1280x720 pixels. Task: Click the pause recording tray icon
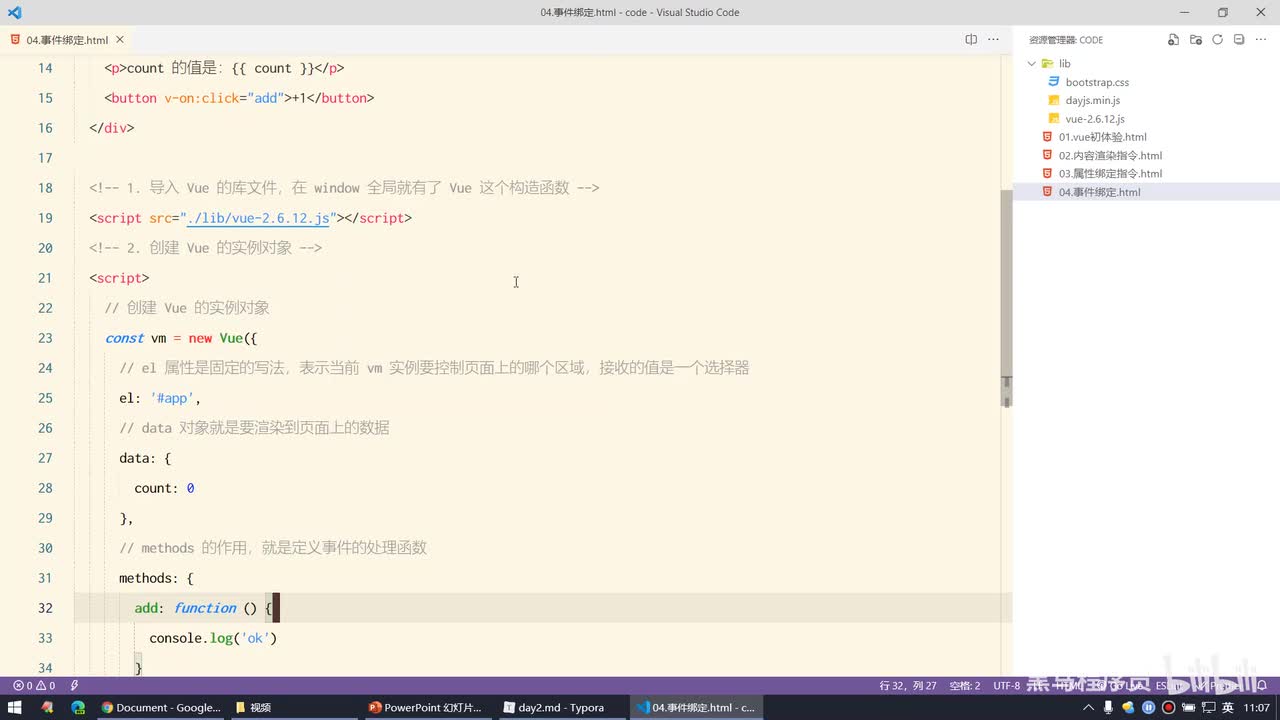(1149, 707)
